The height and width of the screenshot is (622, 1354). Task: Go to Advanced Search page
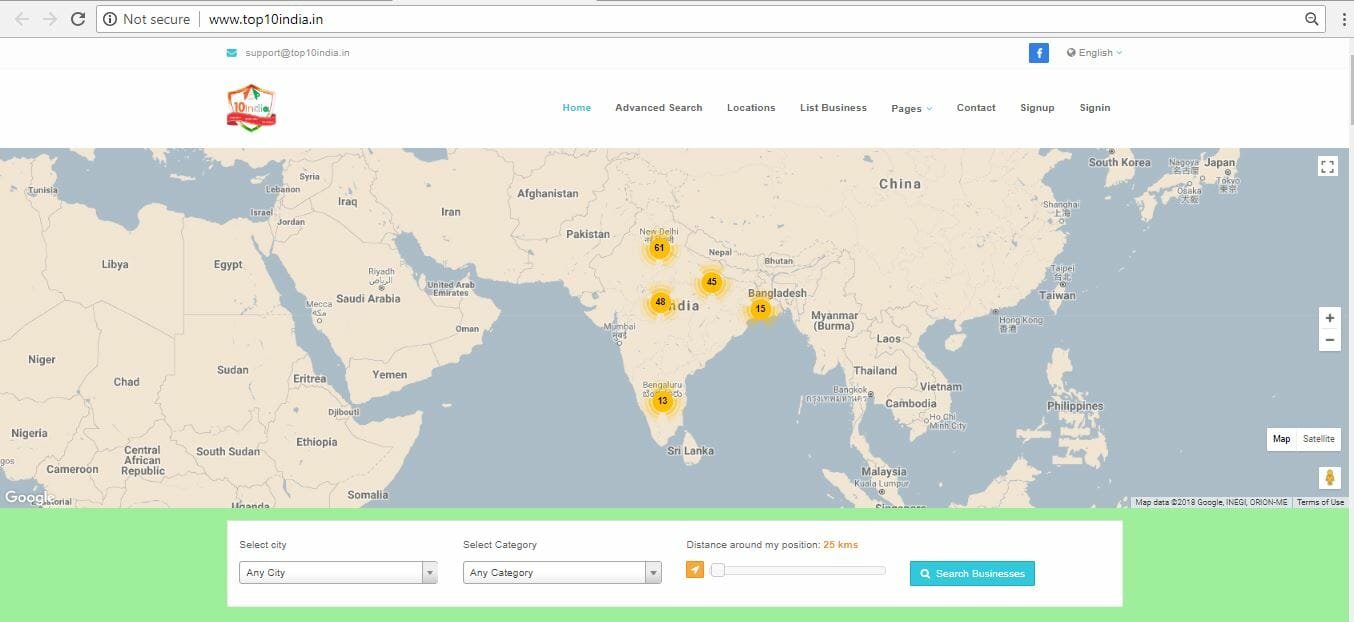(x=658, y=108)
